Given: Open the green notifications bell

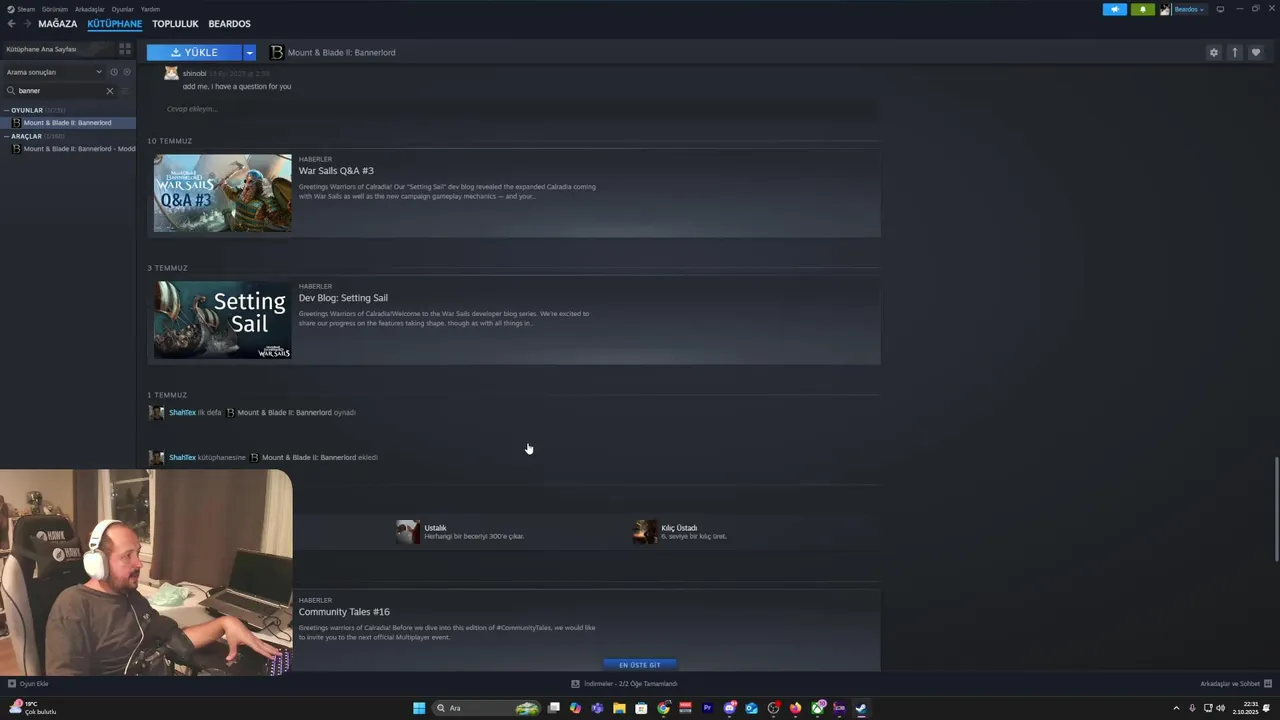Looking at the screenshot, I should tap(1142, 9).
